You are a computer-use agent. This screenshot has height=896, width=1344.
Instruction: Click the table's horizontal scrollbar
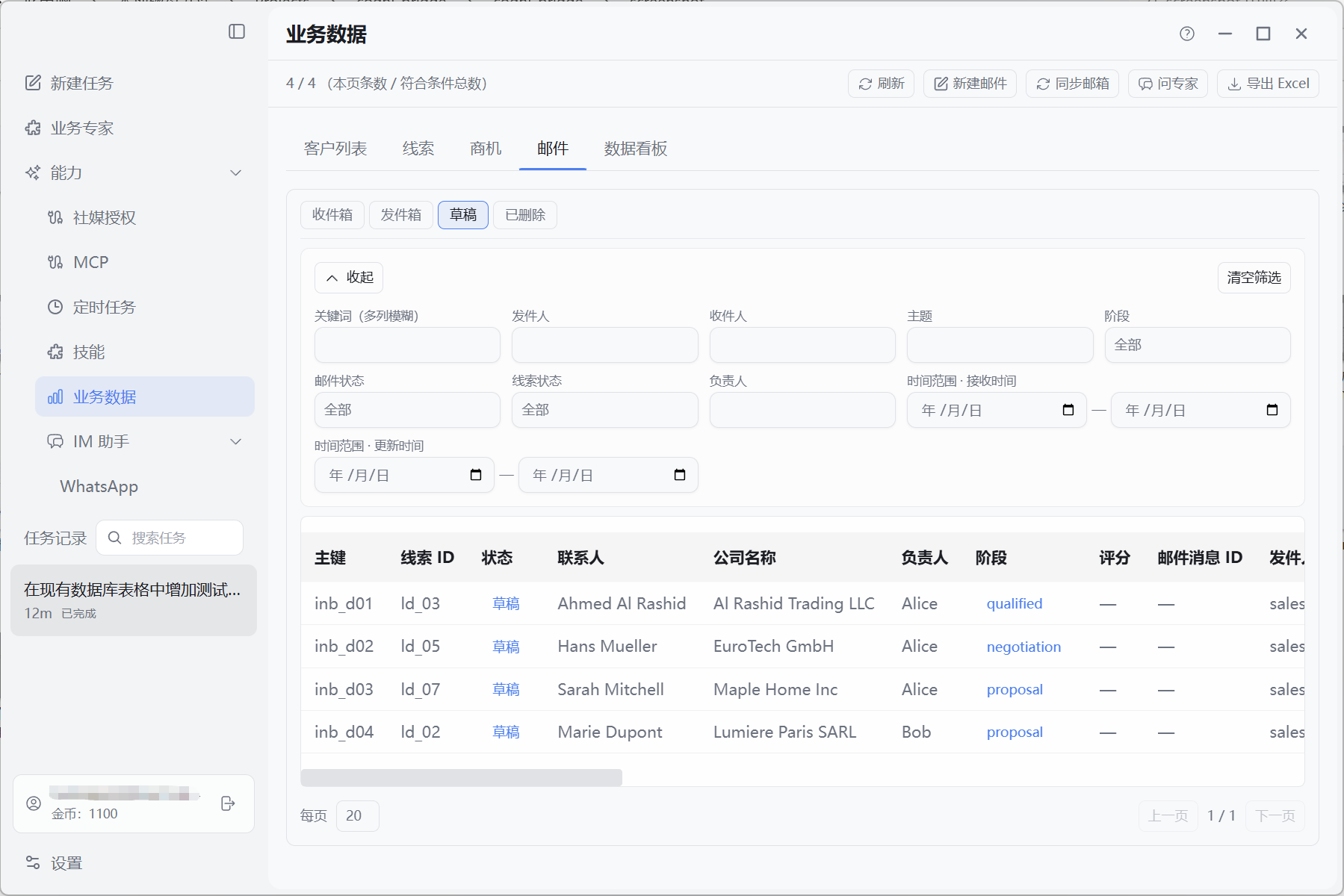tap(461, 777)
